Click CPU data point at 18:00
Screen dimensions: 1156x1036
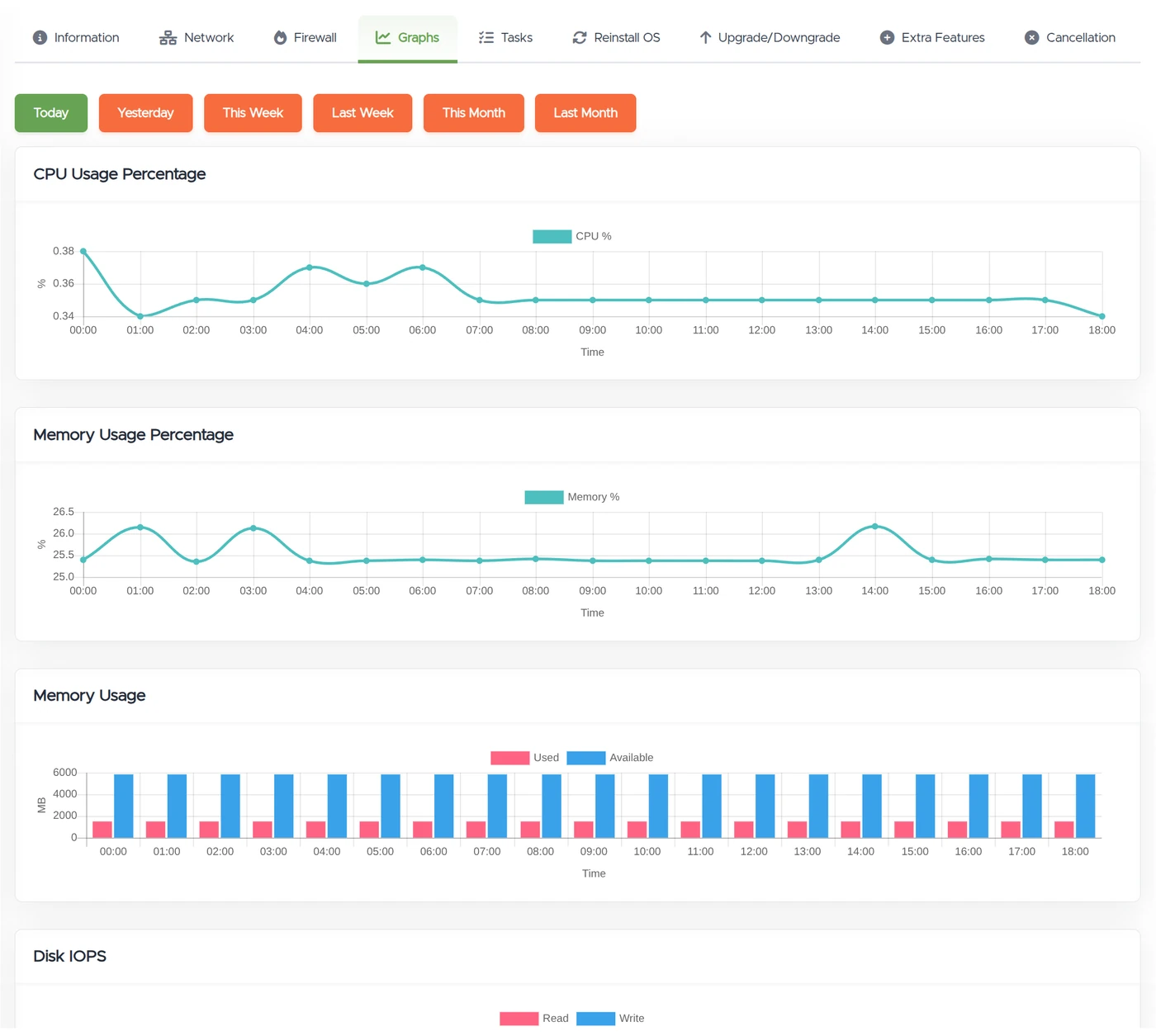pyautogui.click(x=1102, y=316)
